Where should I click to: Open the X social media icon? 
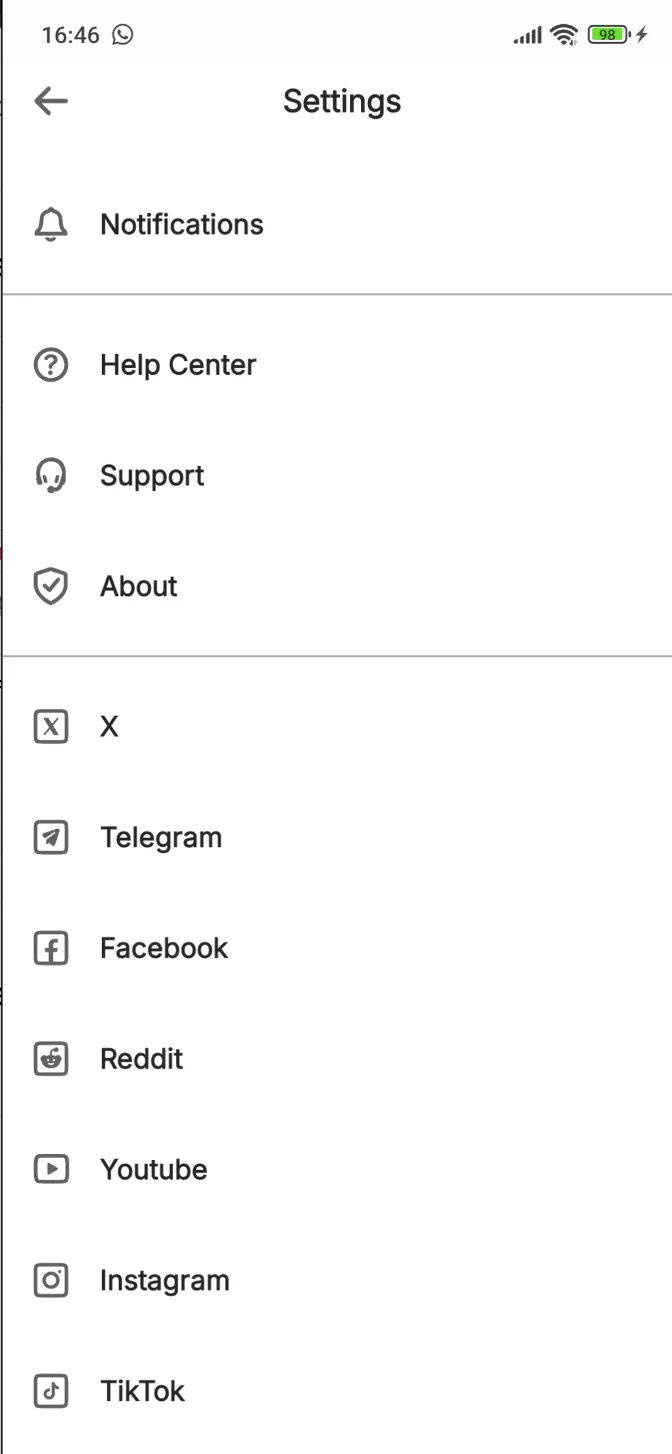[x=51, y=727]
